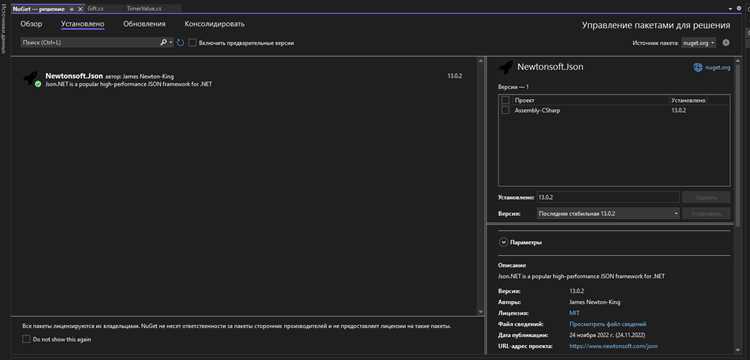Image resolution: width=750 pixels, height=360 pixels.
Task: Open the tab overflow dropdown arrow
Action: tap(730, 9)
